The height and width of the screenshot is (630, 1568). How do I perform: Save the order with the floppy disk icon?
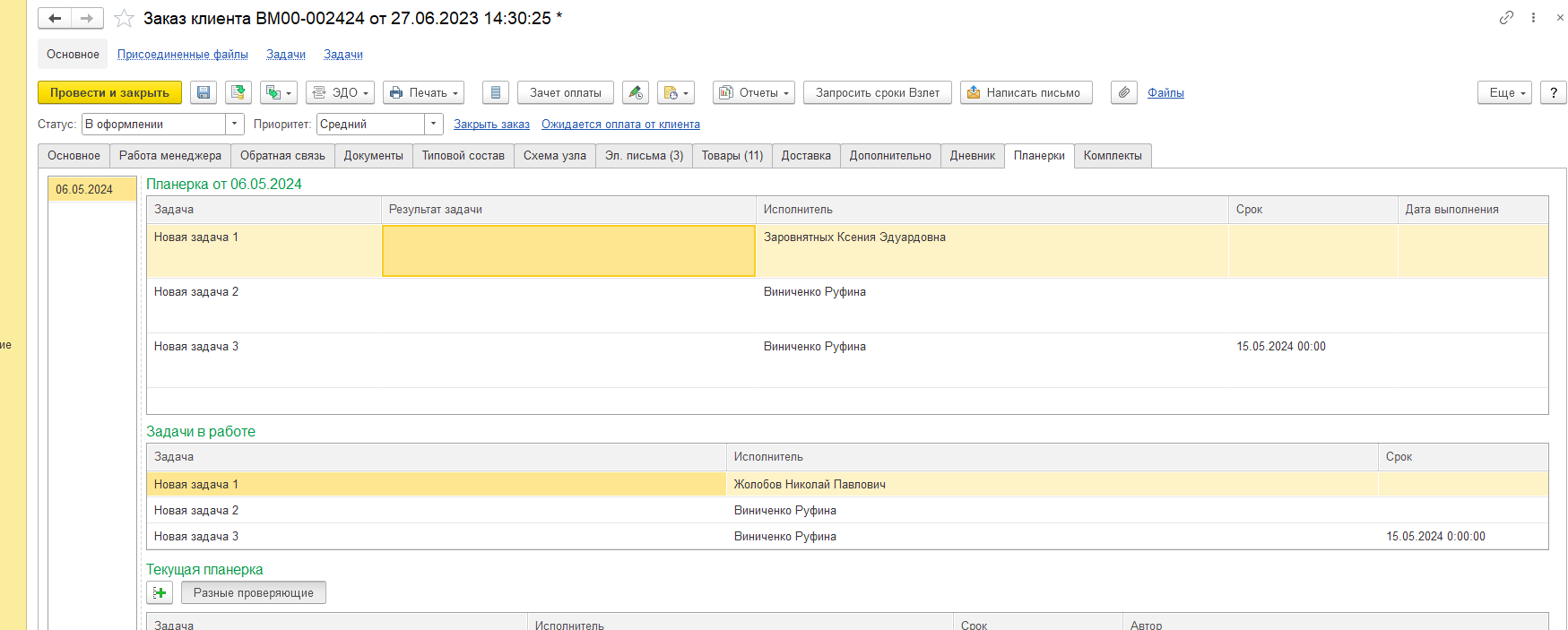(204, 92)
